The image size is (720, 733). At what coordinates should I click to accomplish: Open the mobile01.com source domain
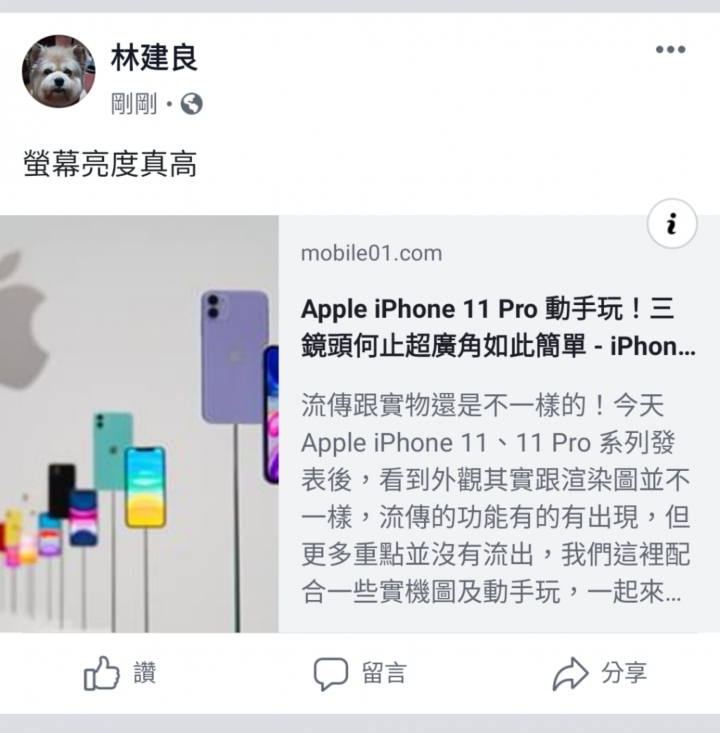click(x=371, y=253)
